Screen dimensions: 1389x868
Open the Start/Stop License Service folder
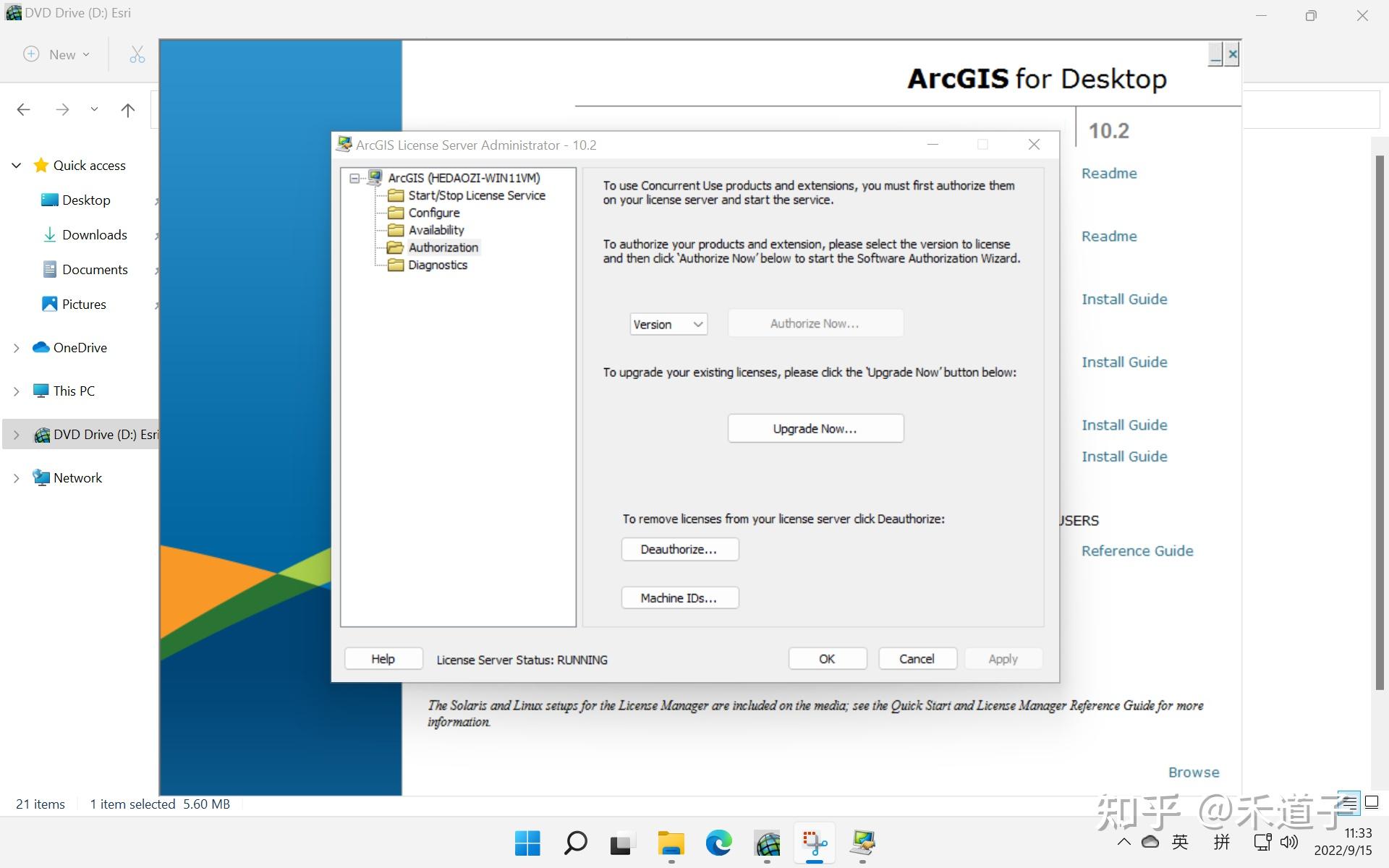coord(467,195)
